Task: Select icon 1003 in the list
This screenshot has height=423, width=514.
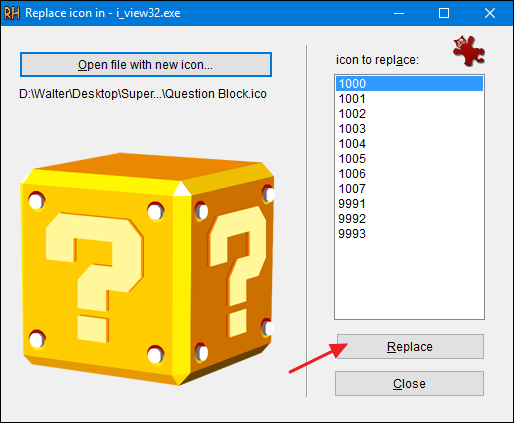Action: 409,129
